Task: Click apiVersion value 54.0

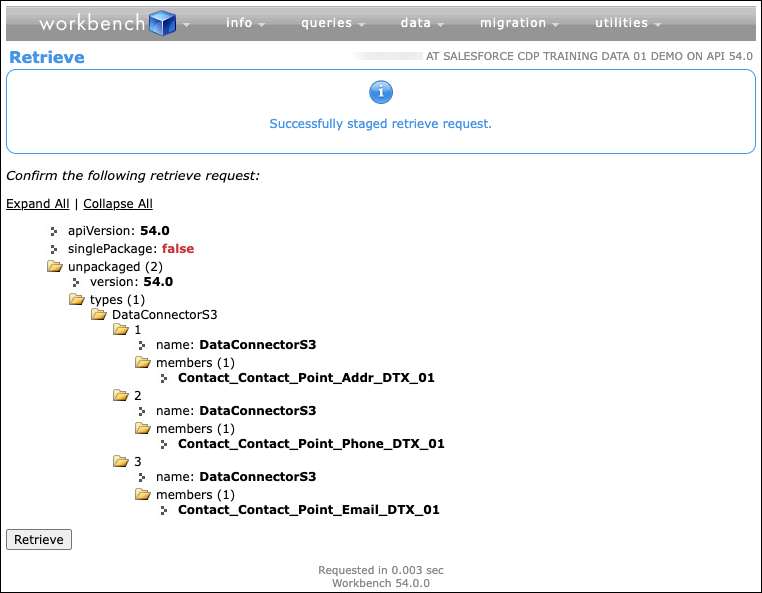Action: coord(155,230)
